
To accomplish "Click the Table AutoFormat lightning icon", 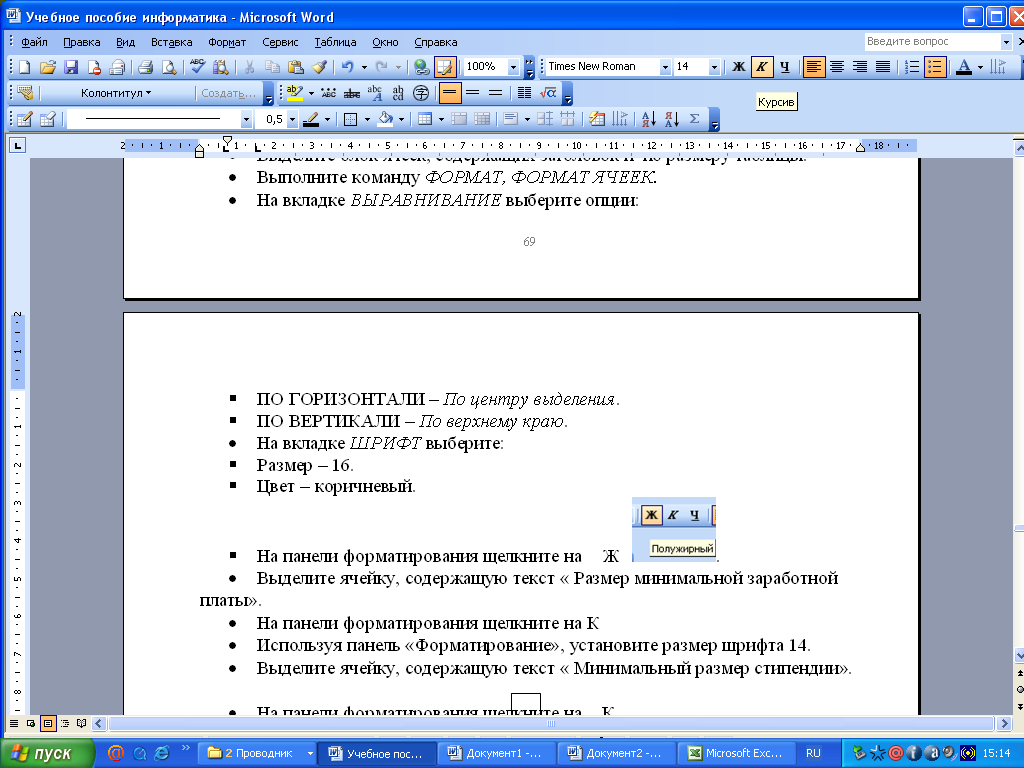I will [596, 119].
